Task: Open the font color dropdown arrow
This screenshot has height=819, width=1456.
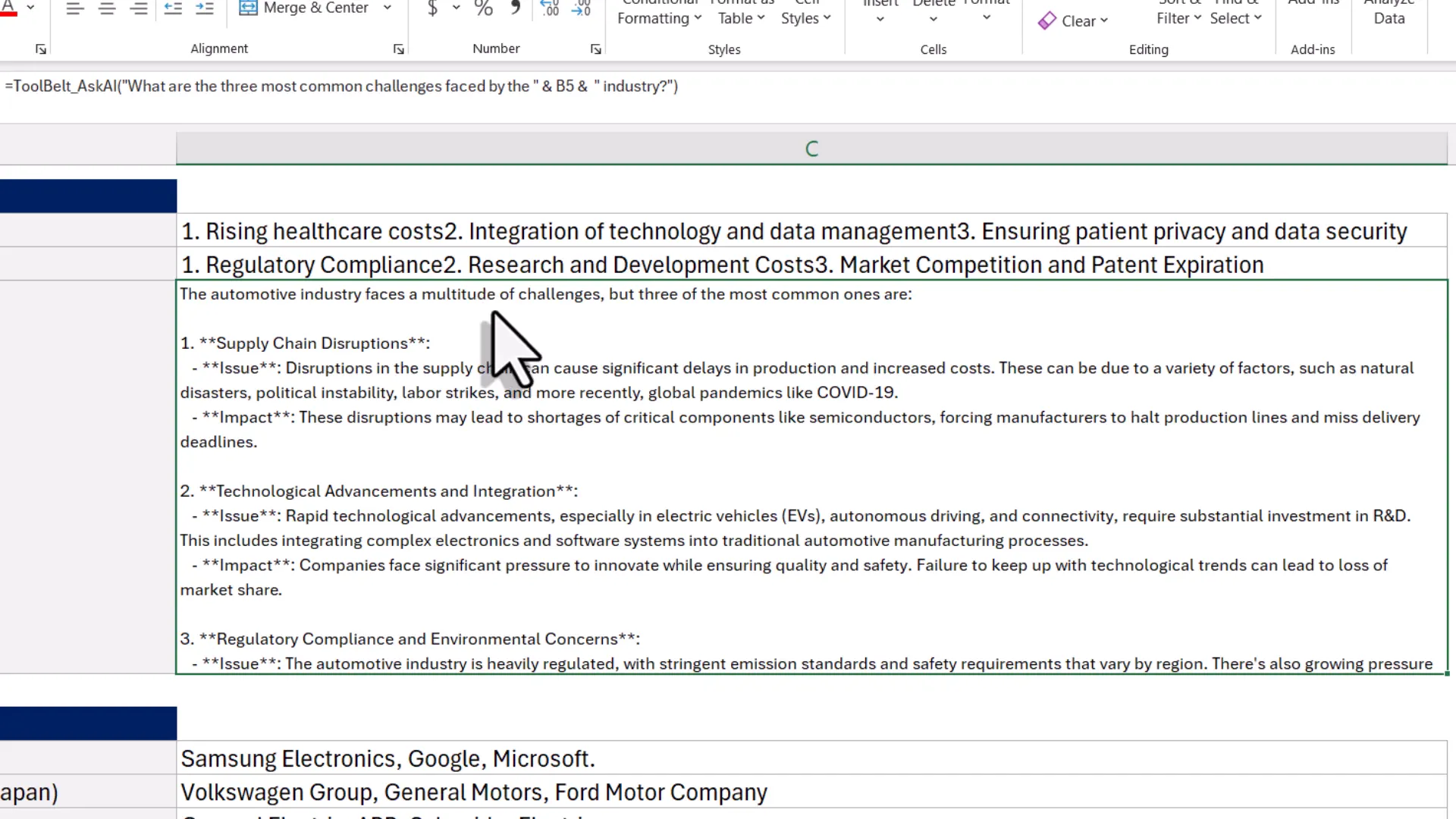Action: point(31,8)
